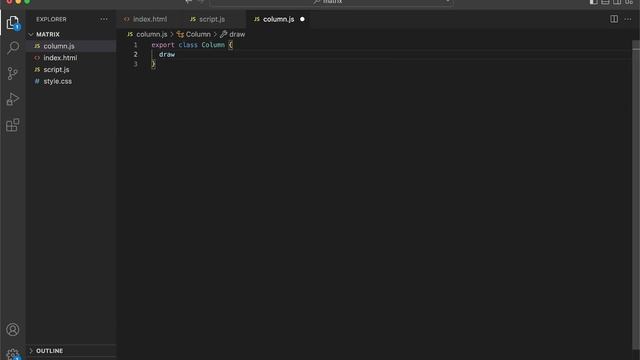Open the Run and Debug view

13,99
